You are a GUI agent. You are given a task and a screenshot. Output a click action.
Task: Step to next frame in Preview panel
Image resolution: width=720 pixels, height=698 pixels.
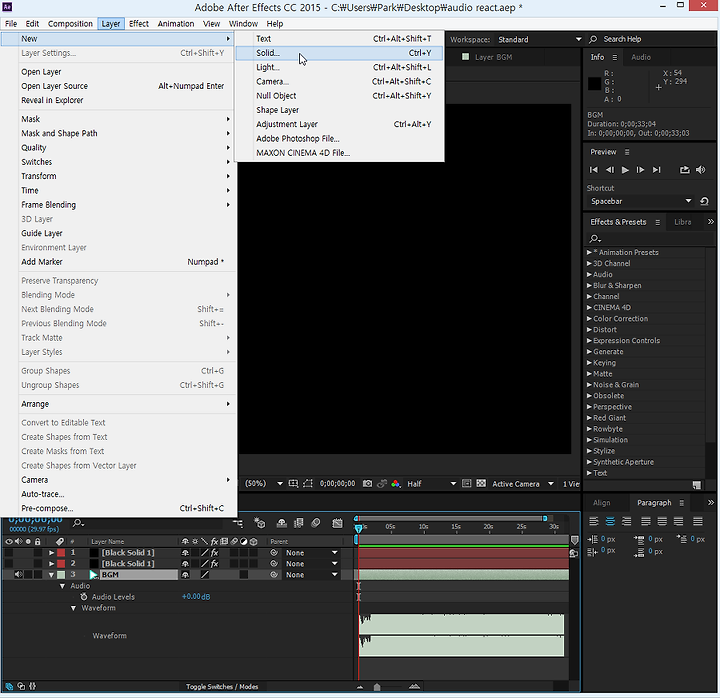click(x=640, y=170)
